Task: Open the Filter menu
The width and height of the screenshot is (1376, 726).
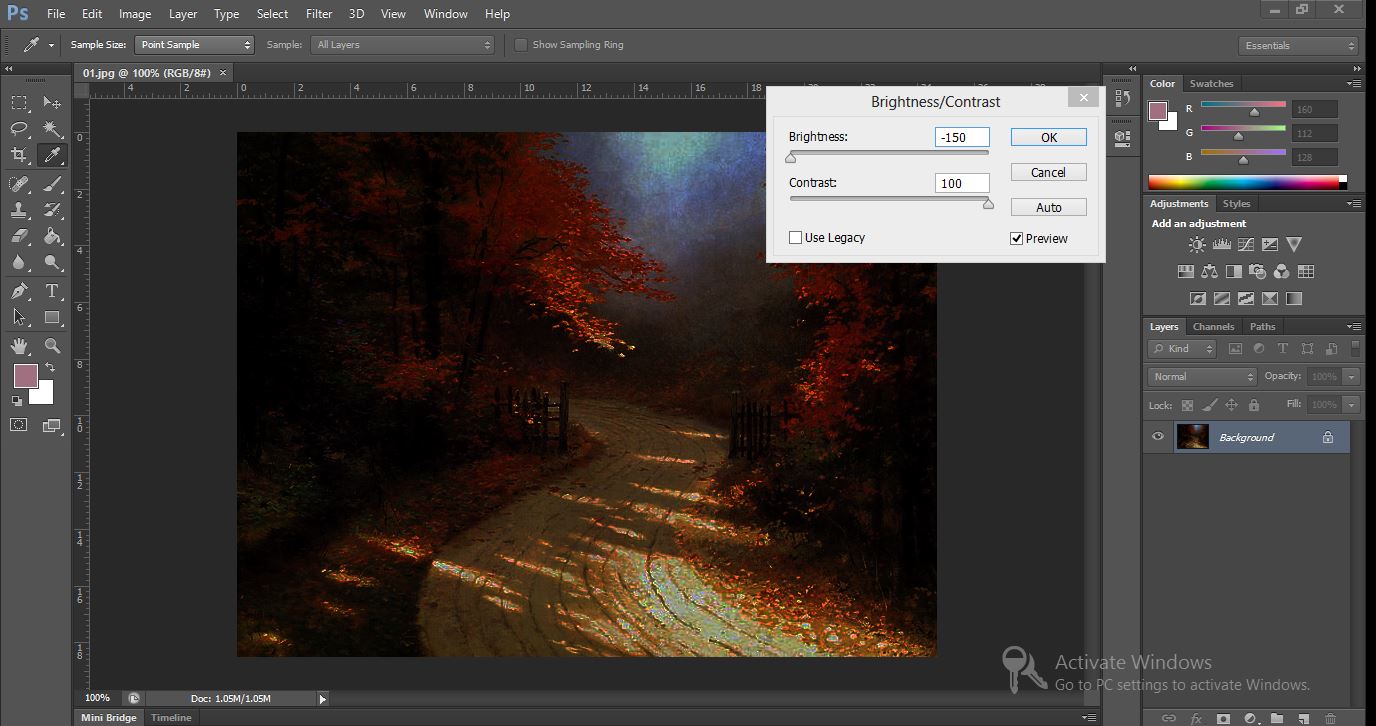Action: [x=319, y=14]
